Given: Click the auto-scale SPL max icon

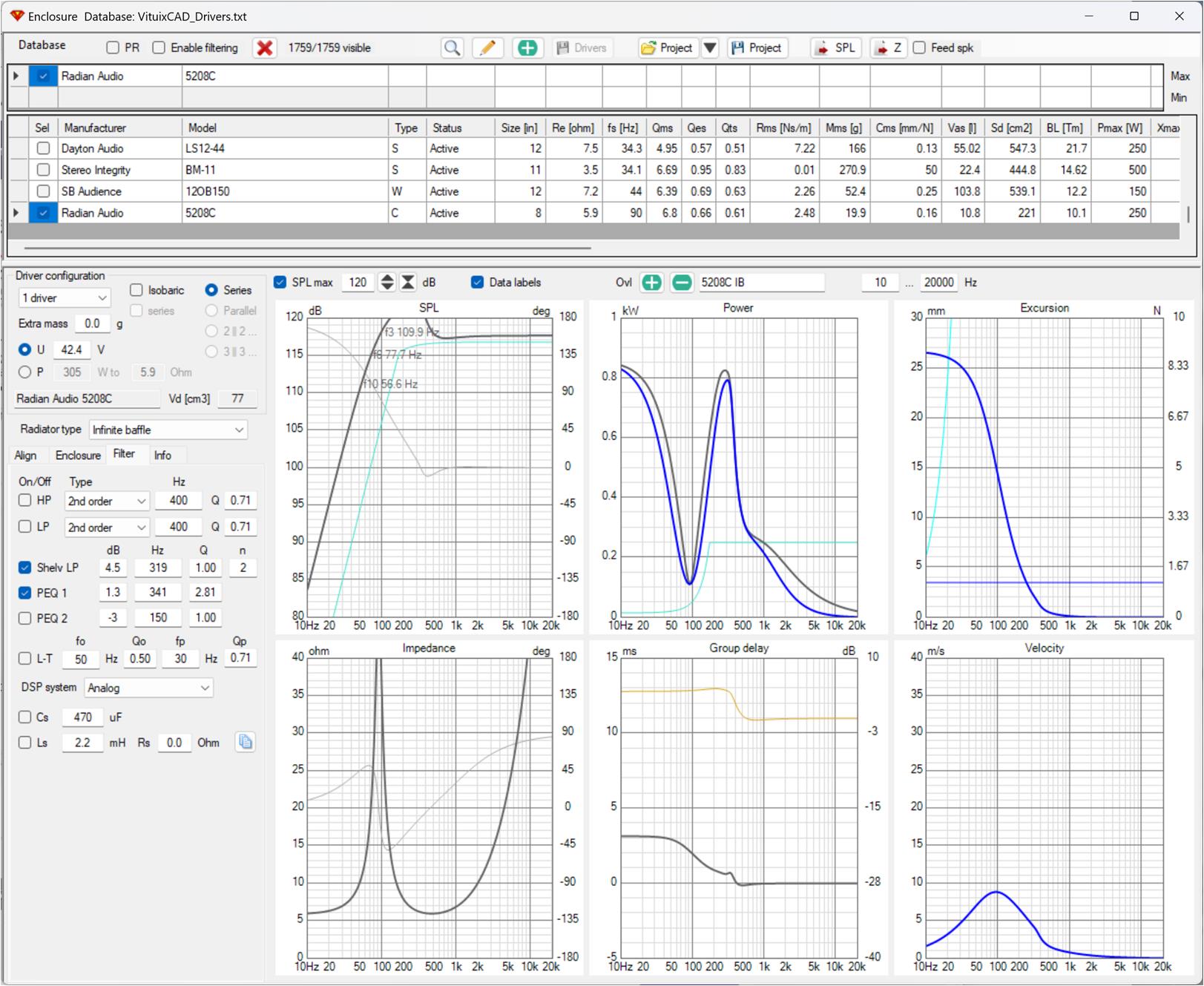Looking at the screenshot, I should (408, 283).
